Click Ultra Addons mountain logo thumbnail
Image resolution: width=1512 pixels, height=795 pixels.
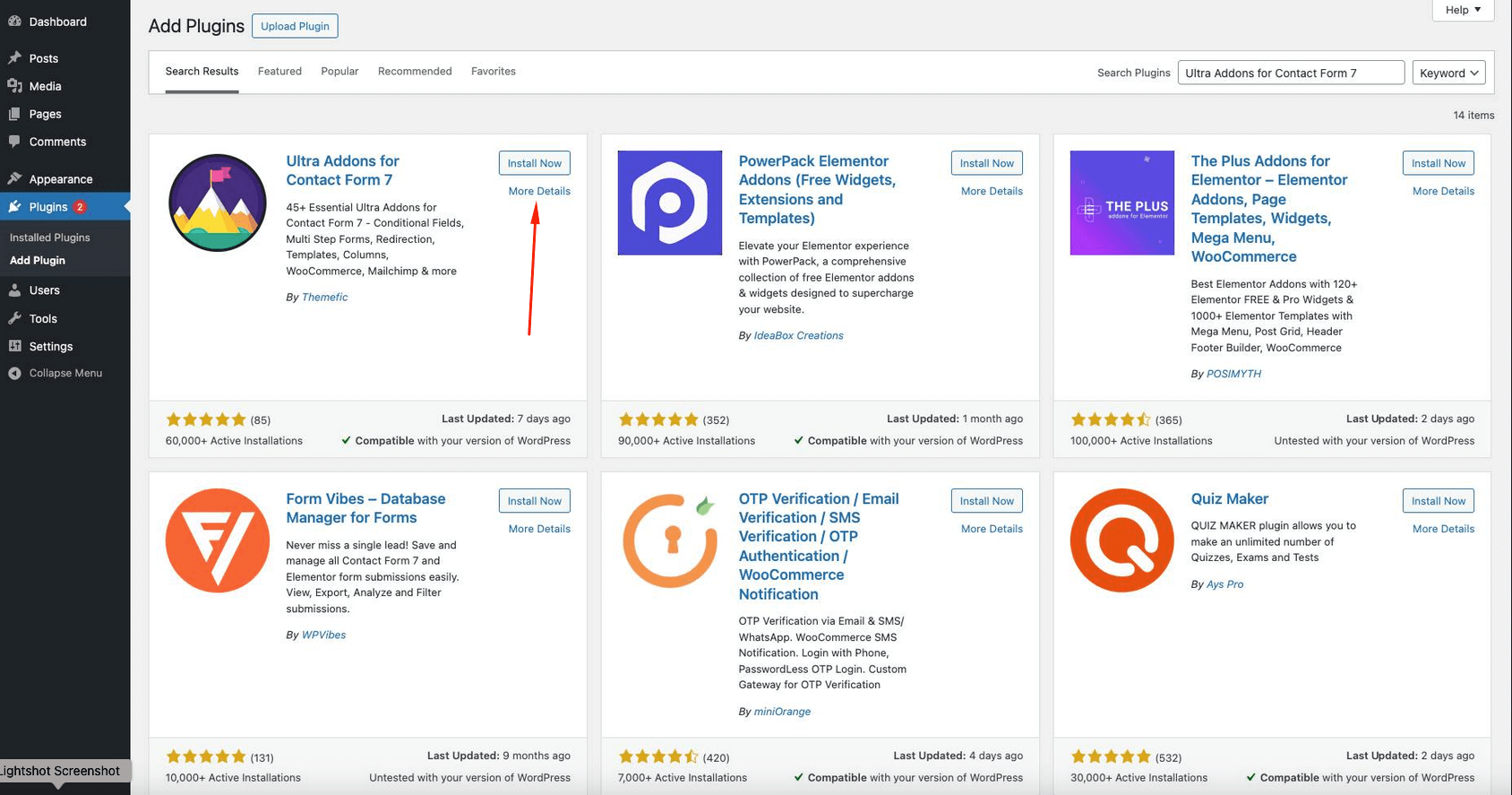218,203
